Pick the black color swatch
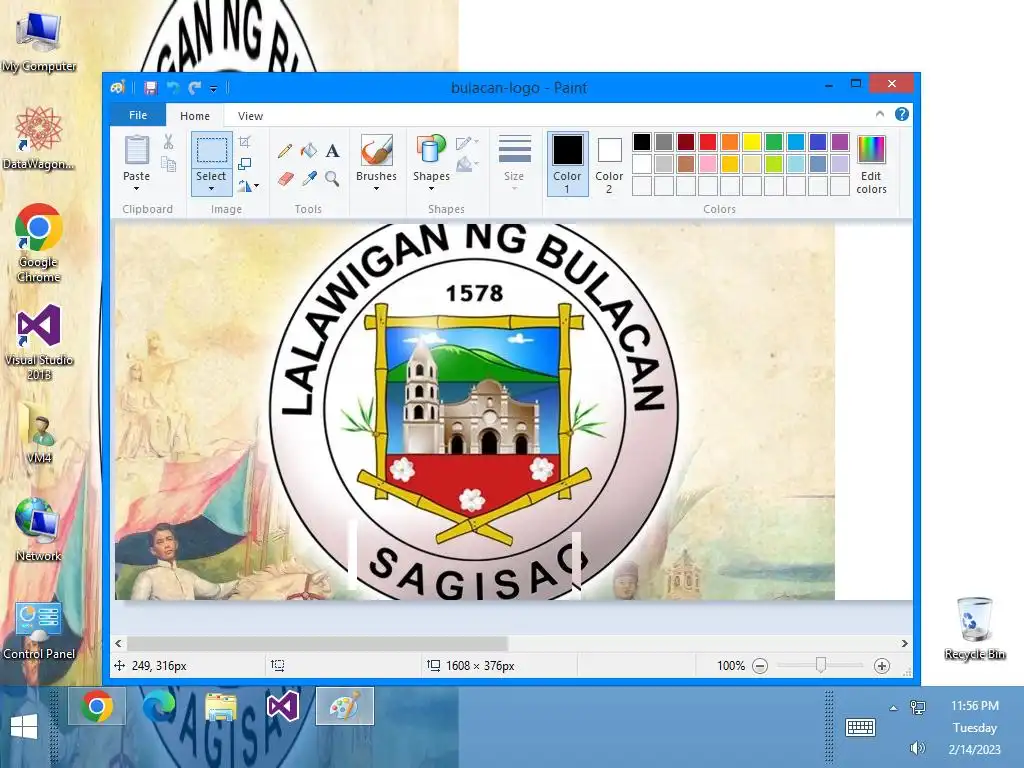 [642, 142]
